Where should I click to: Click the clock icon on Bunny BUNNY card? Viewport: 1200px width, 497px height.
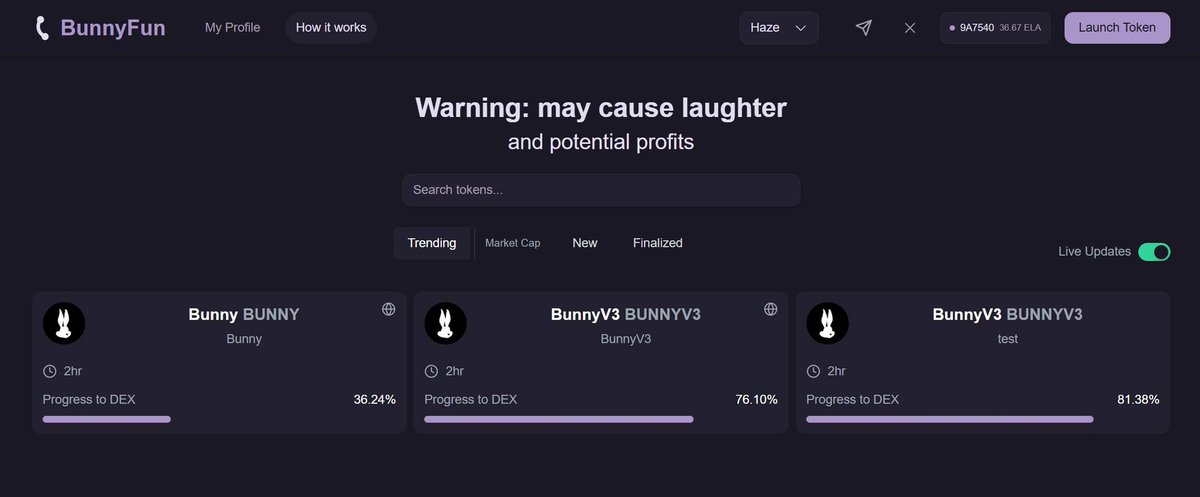click(50, 371)
